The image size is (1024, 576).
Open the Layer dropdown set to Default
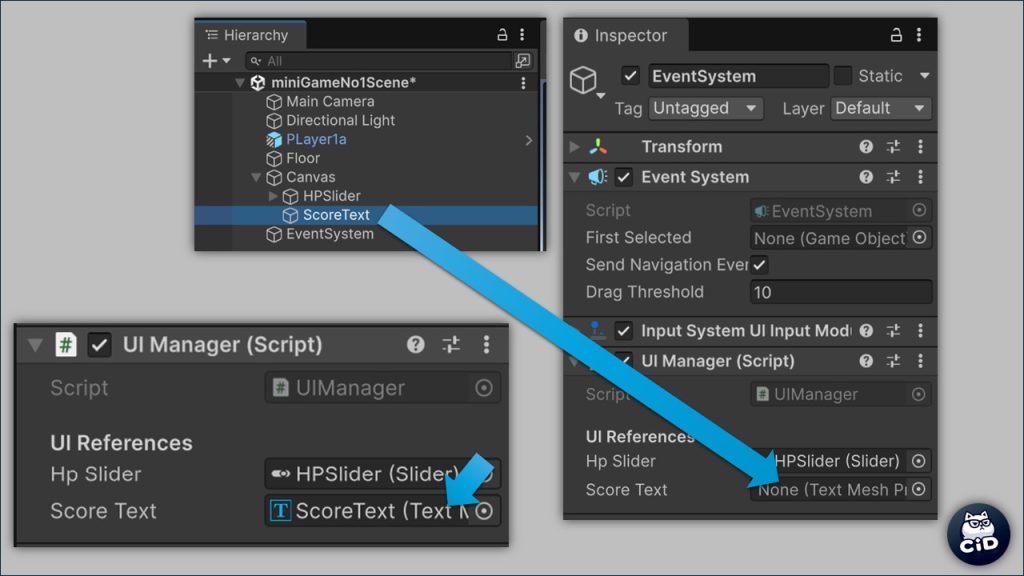click(x=880, y=108)
